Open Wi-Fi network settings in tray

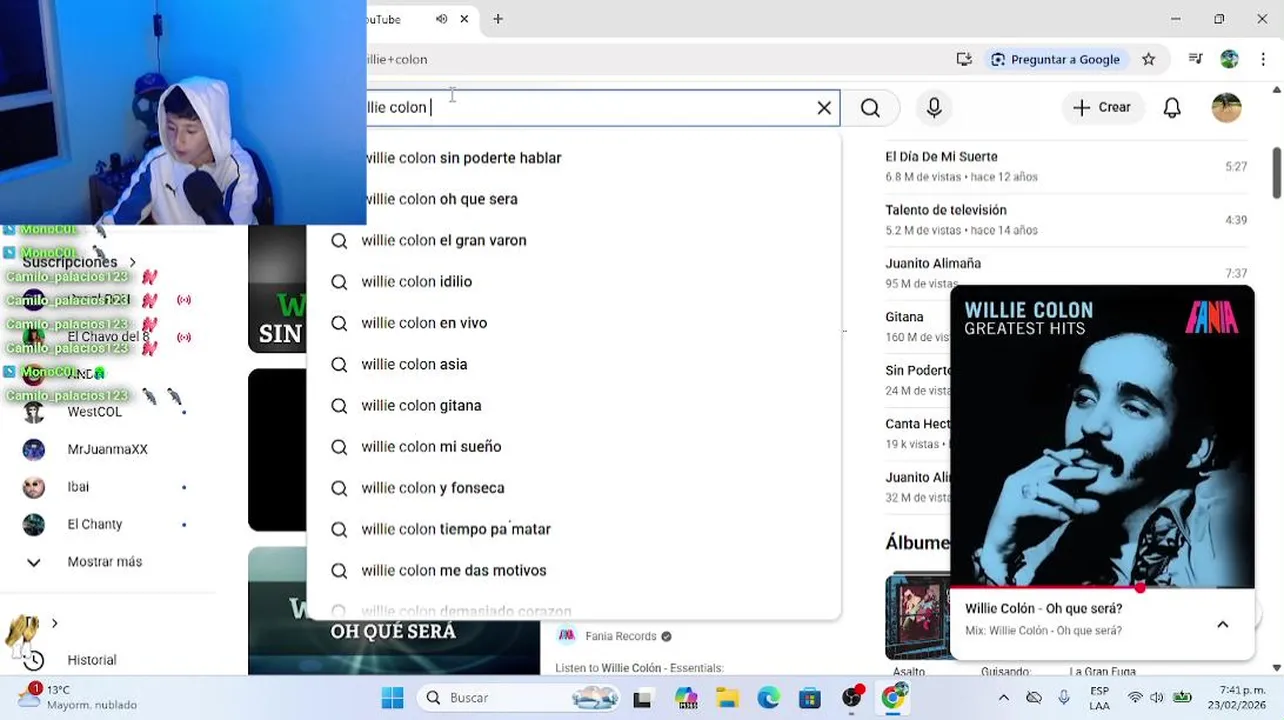point(1135,698)
